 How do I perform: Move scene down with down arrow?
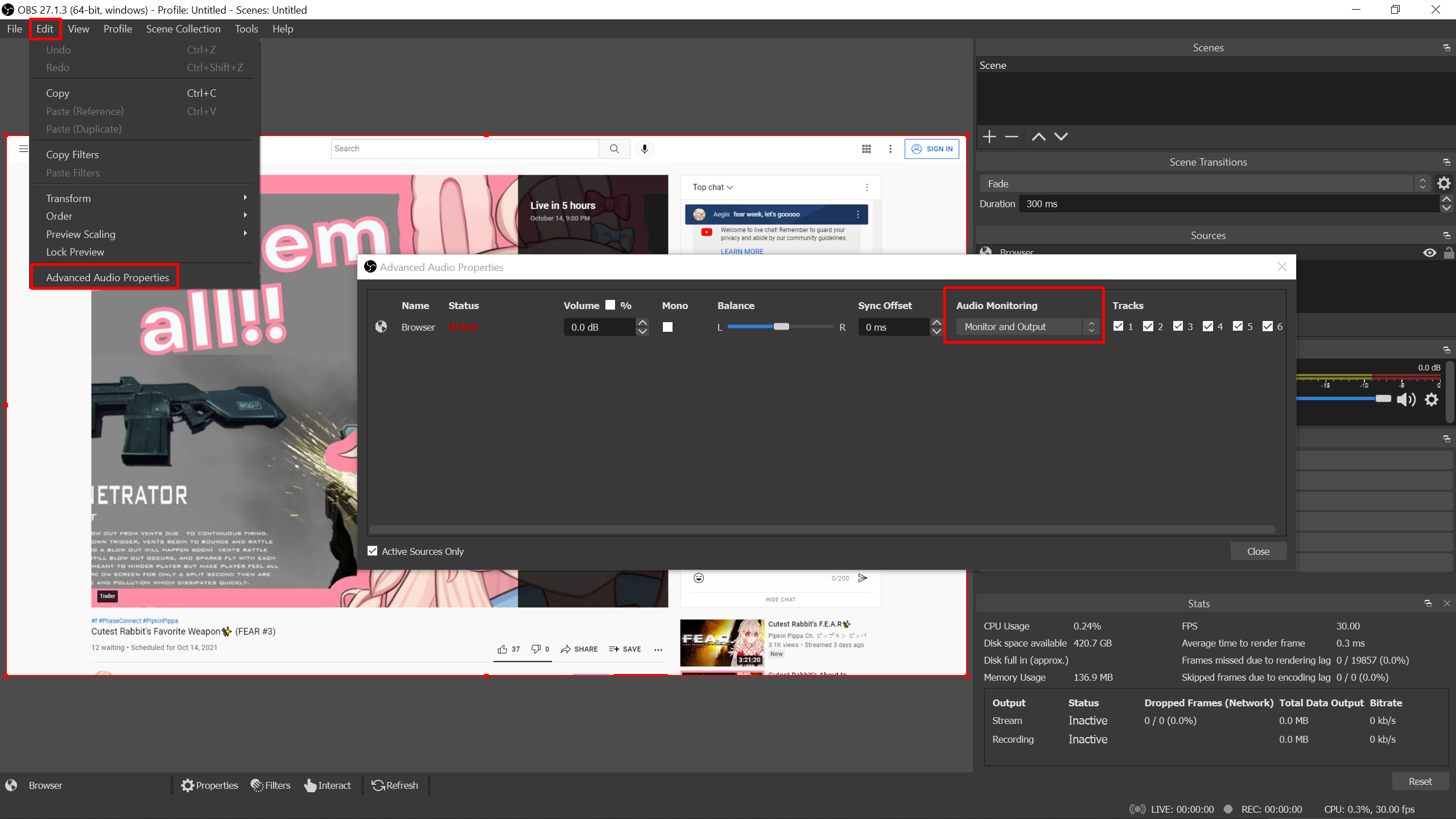coord(1061,137)
